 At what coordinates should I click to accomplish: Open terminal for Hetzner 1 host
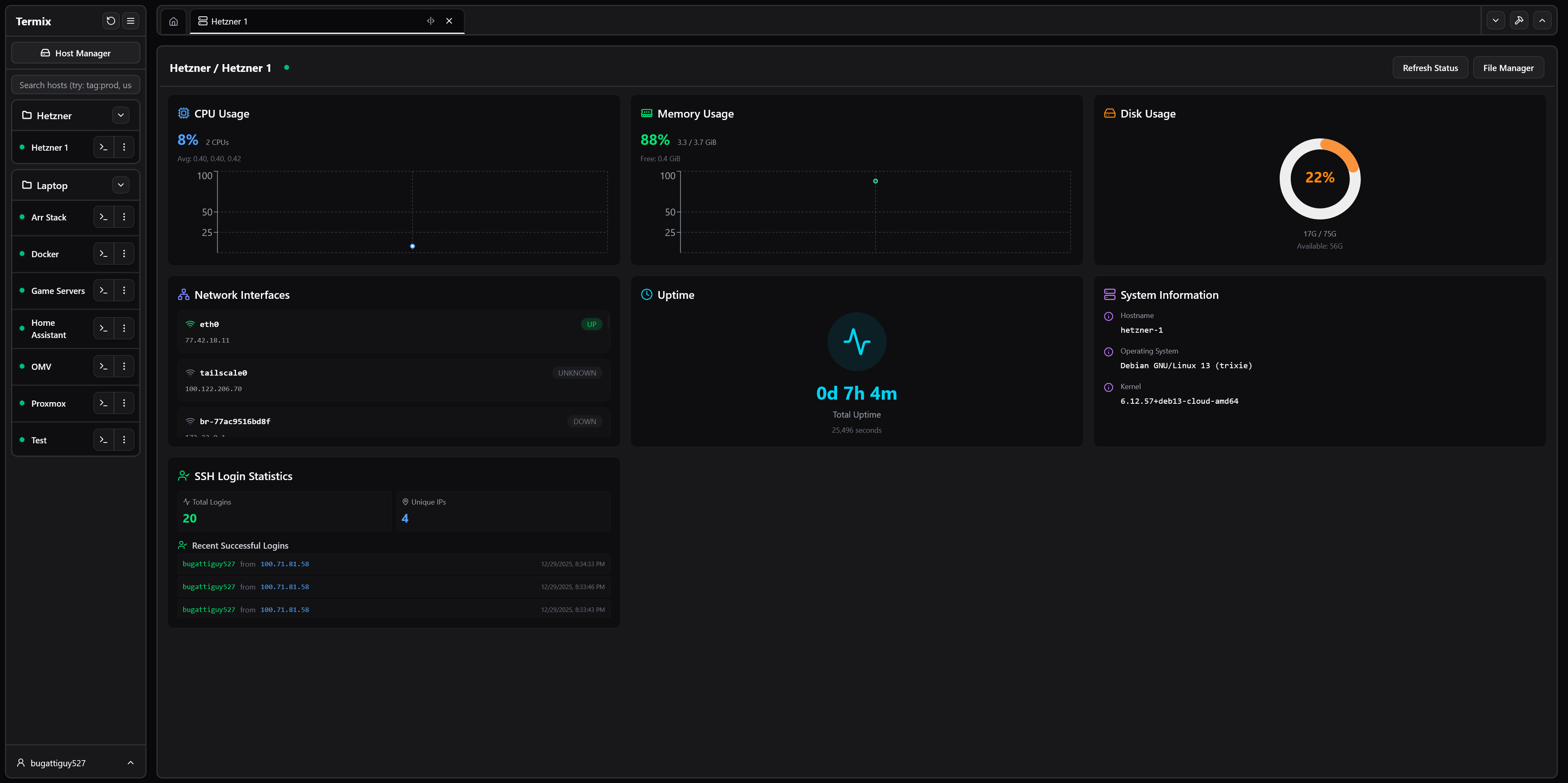click(103, 147)
